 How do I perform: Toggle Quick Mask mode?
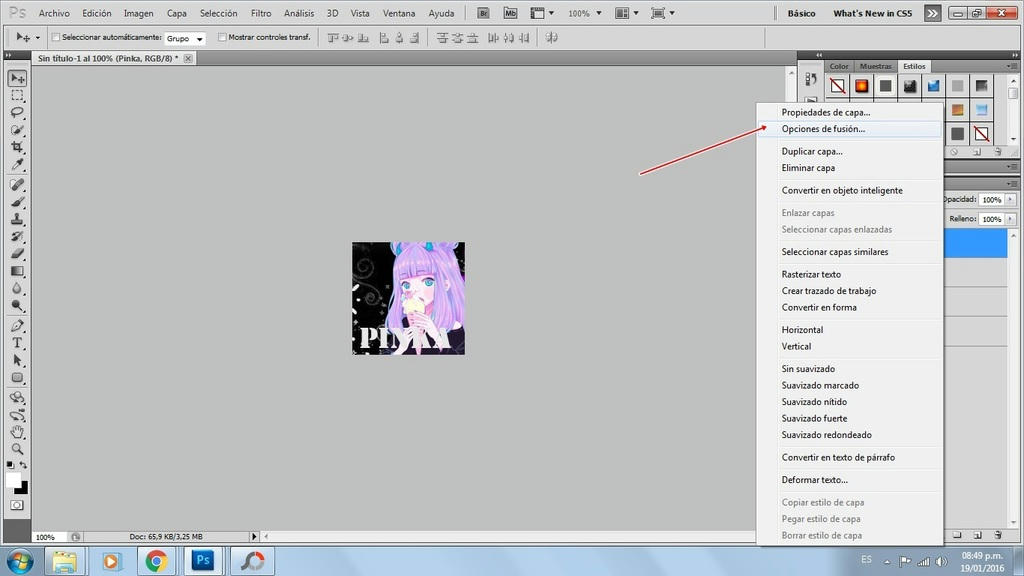pos(17,505)
